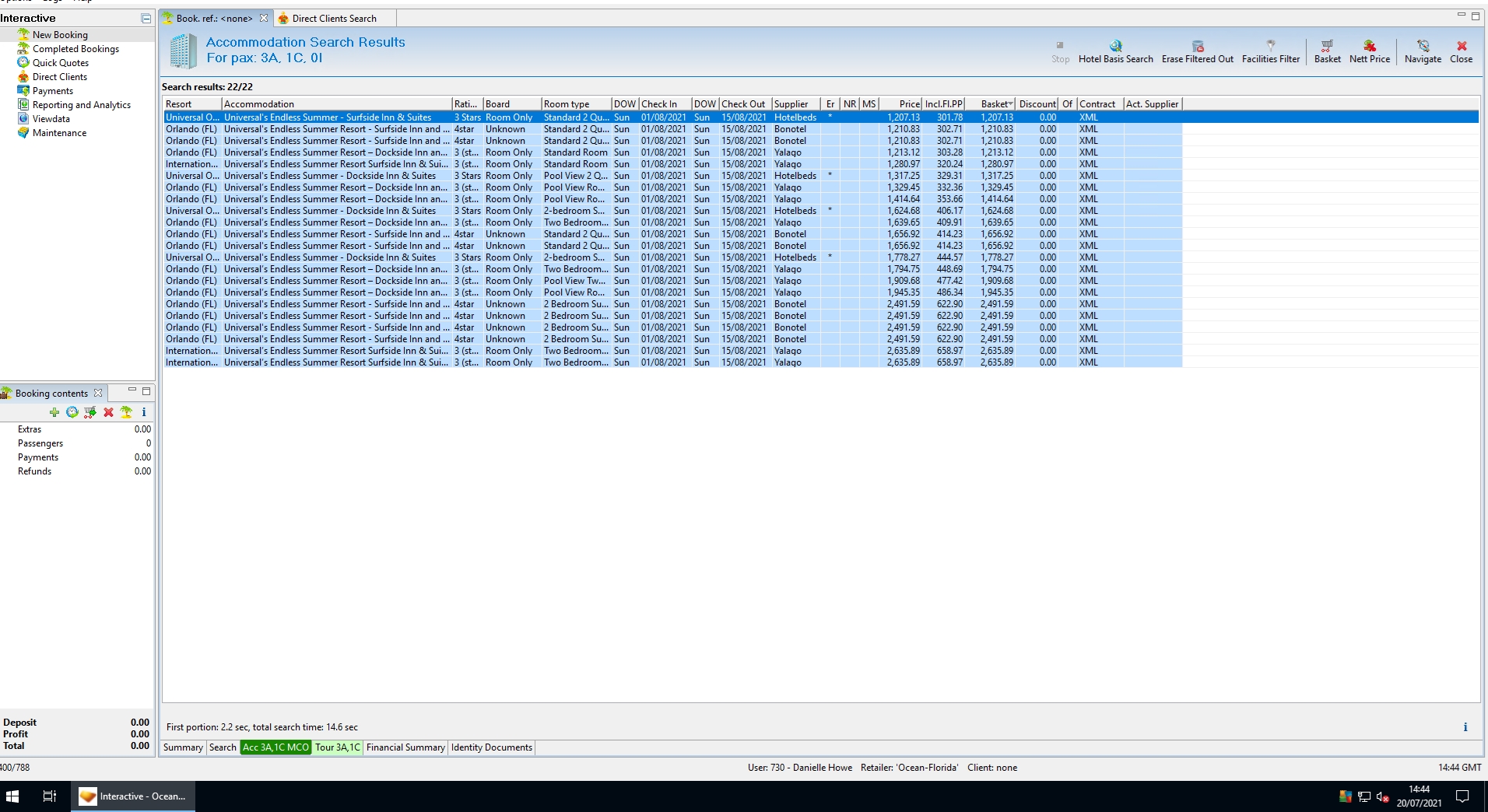Click the info icon beside the search time line

(x=1465, y=727)
